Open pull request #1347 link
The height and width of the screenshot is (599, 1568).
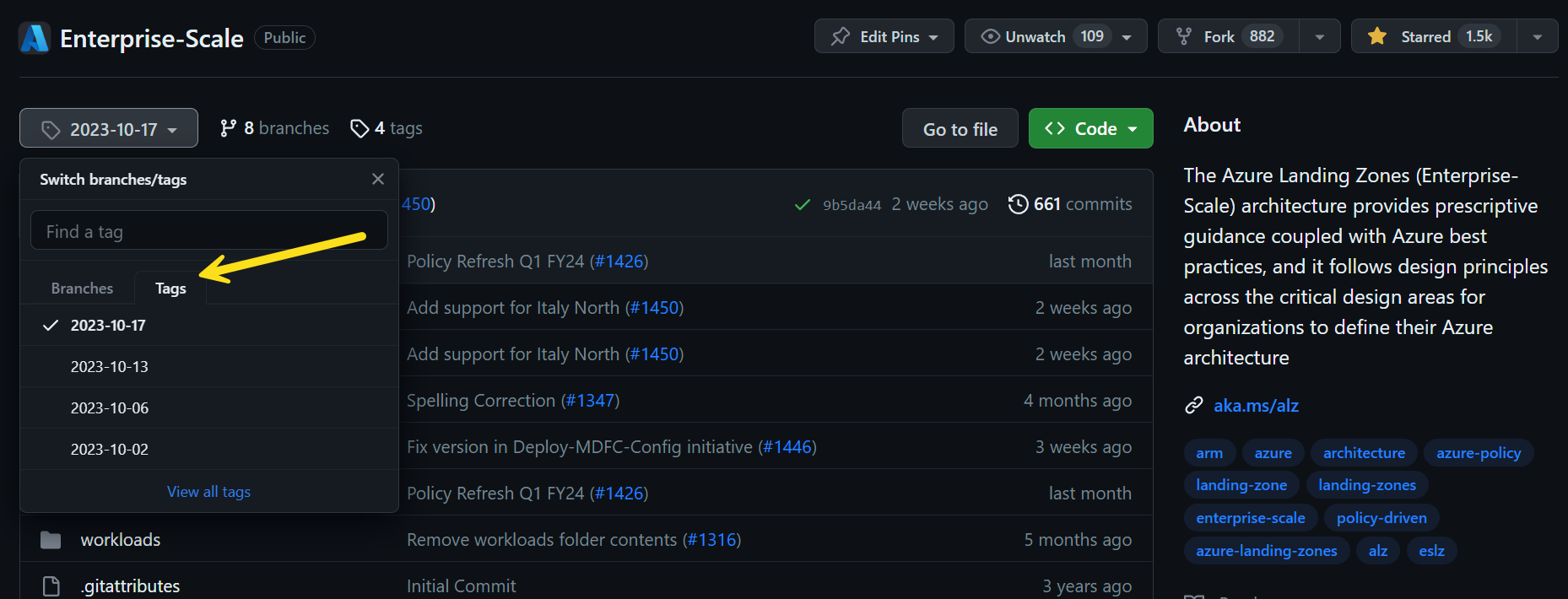coord(590,401)
